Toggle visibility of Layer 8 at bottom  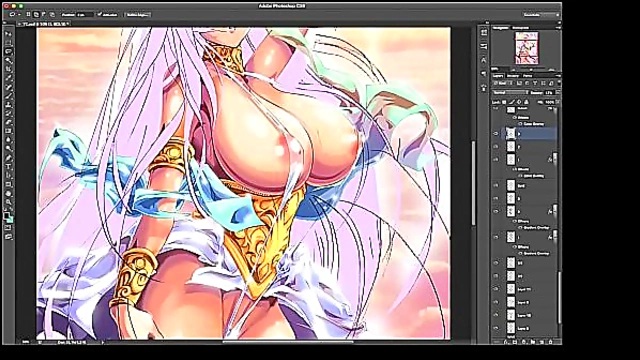tap(496, 328)
